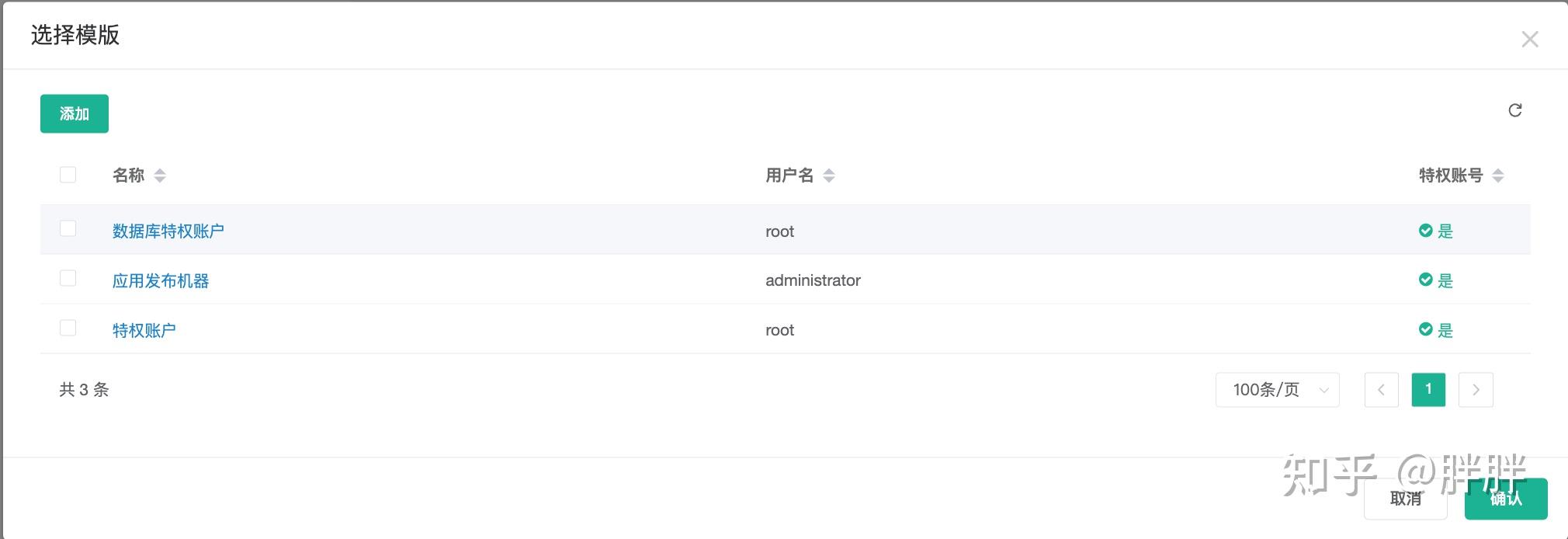The width and height of the screenshot is (1568, 539).
Task: Check the checkbox for 特权账户
Action: [x=68, y=329]
